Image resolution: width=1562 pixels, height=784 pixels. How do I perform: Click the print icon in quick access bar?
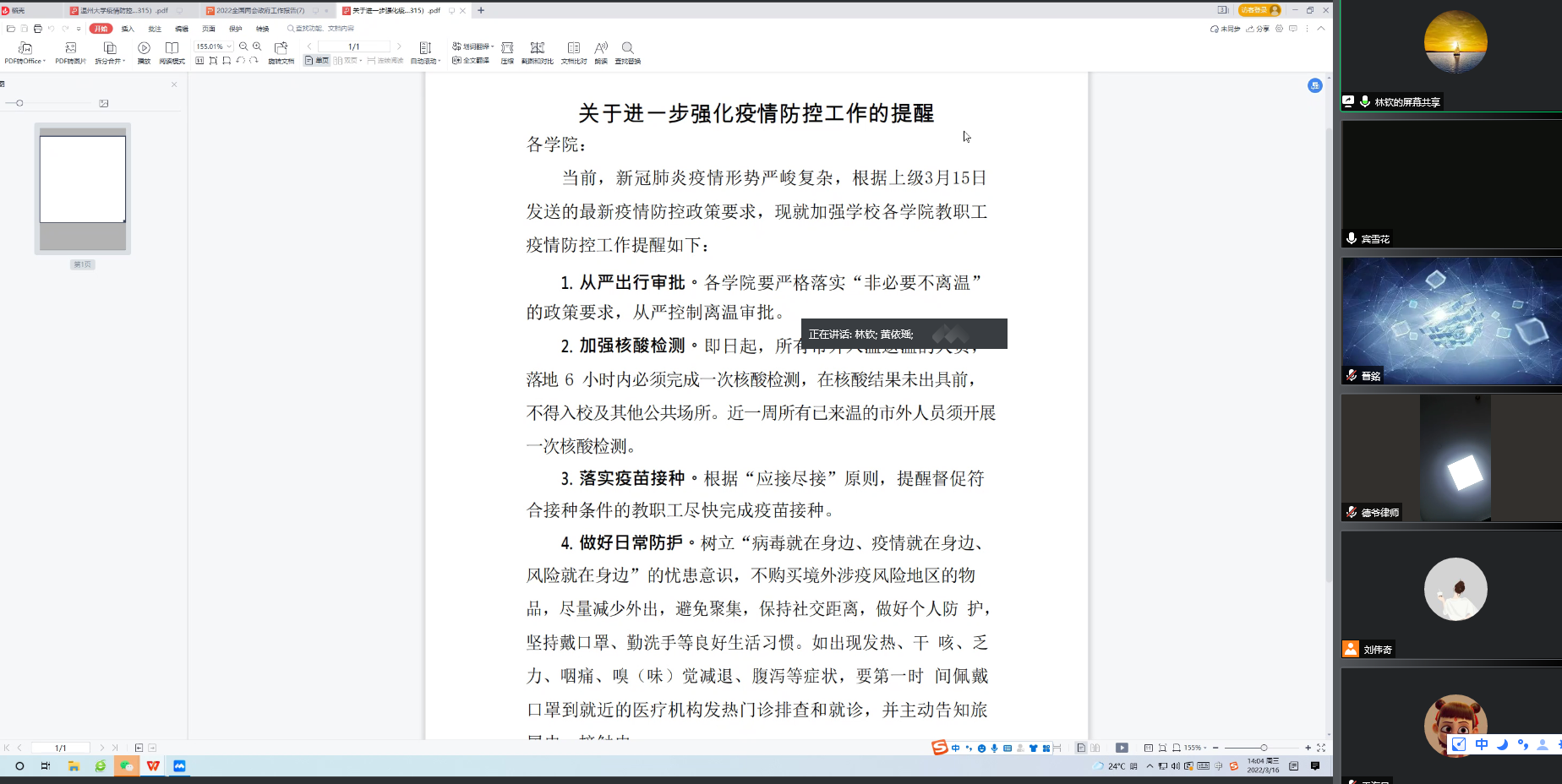point(38,29)
